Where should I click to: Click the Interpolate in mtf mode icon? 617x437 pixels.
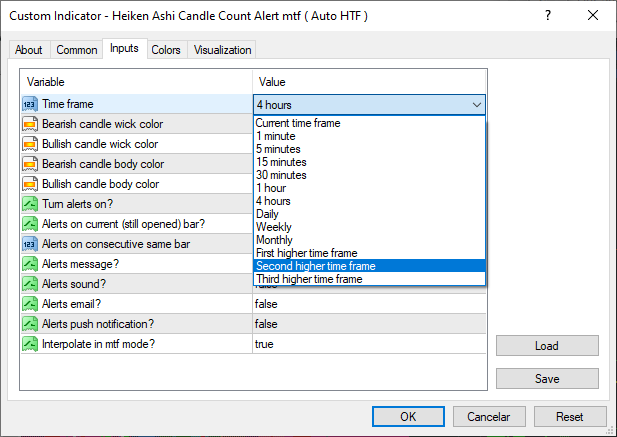(29, 344)
